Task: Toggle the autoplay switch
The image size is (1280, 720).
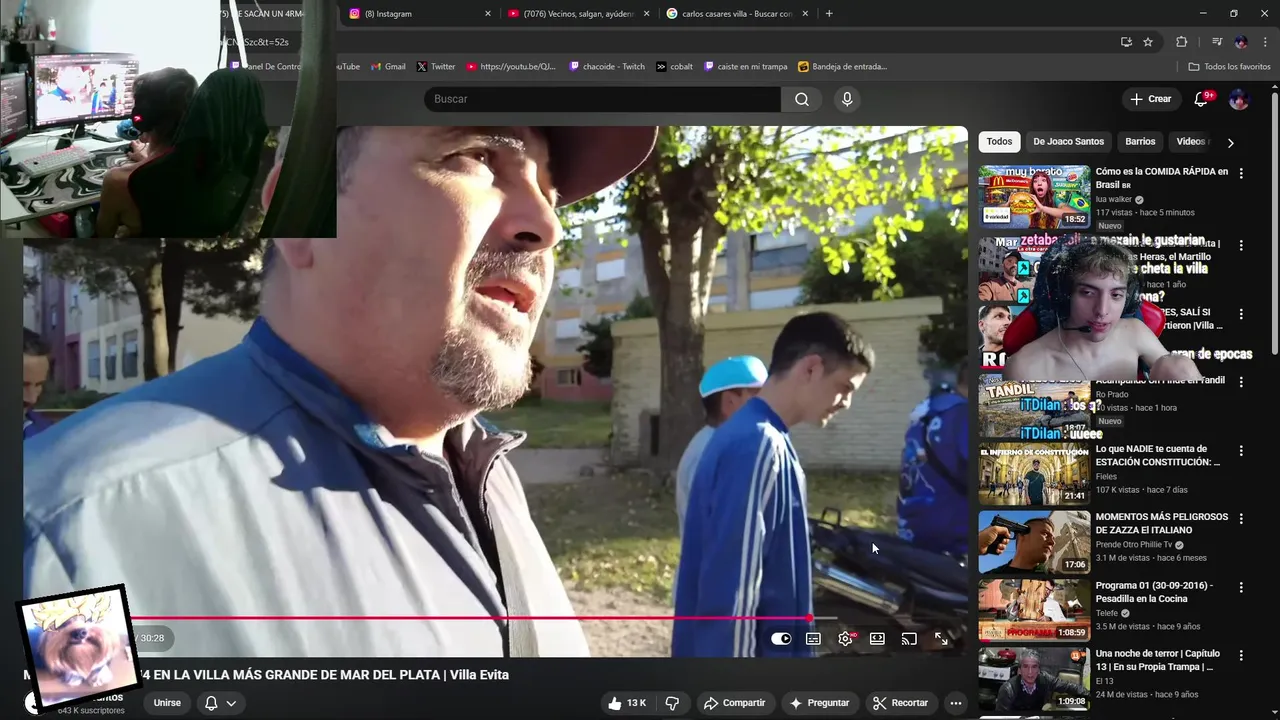Action: [781, 638]
